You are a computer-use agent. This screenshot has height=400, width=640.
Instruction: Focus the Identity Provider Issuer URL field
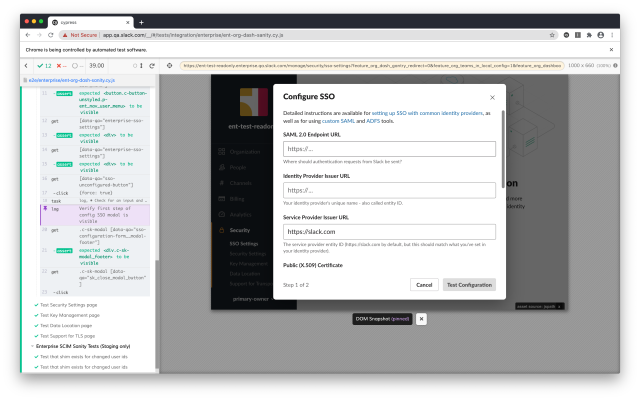pyautogui.click(x=389, y=191)
